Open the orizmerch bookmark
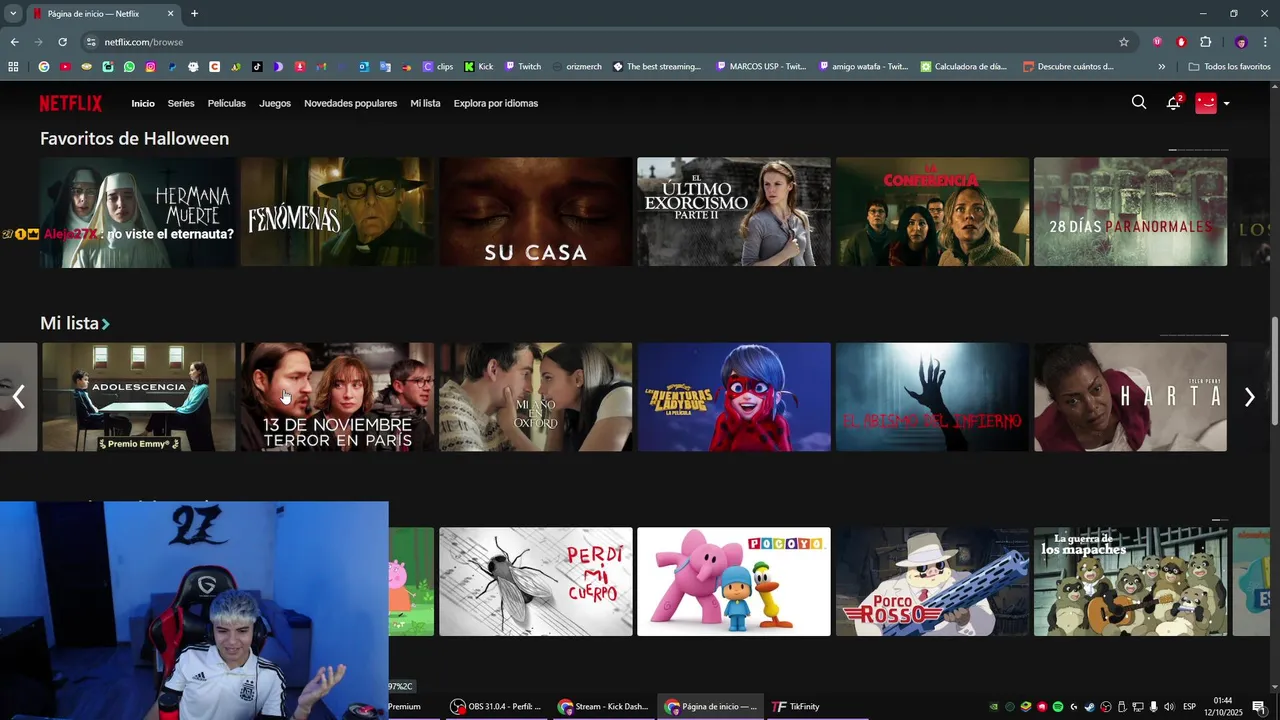Screen dimensions: 1280x720 click(577, 67)
